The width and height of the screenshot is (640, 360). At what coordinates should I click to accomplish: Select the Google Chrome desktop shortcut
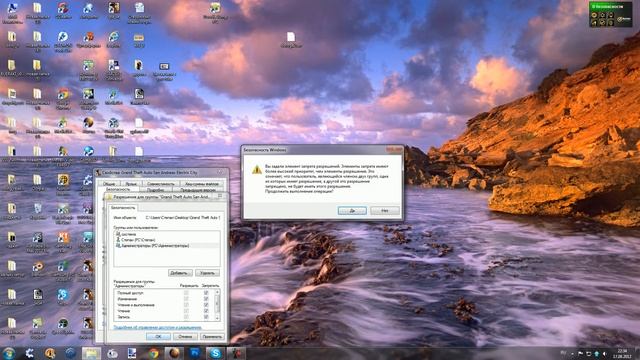pos(63,98)
